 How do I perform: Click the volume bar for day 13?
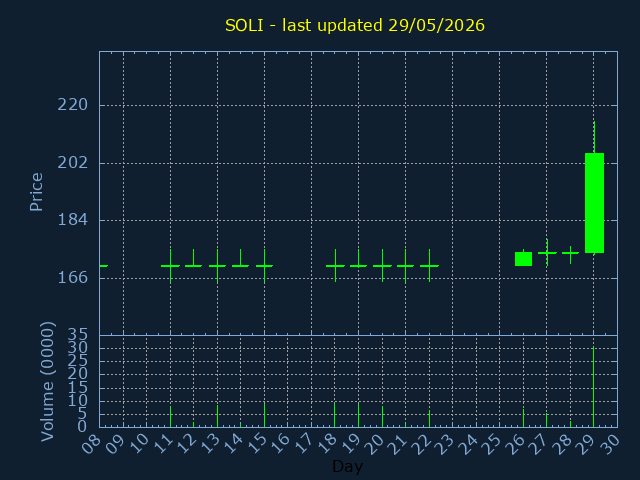(218, 416)
